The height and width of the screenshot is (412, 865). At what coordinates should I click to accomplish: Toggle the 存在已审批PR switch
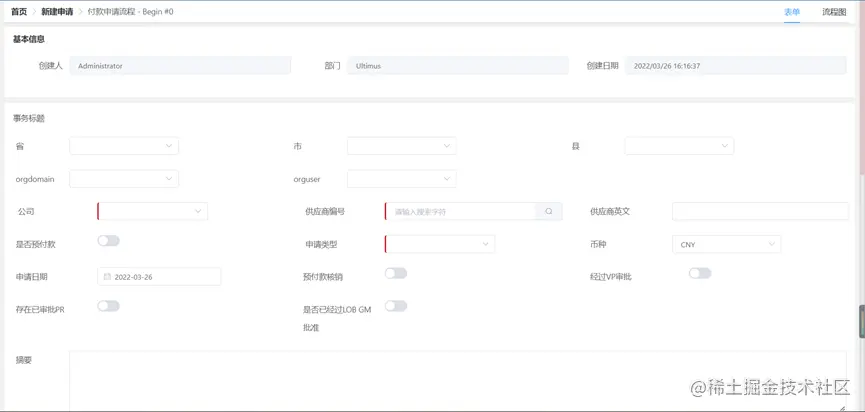tap(109, 306)
